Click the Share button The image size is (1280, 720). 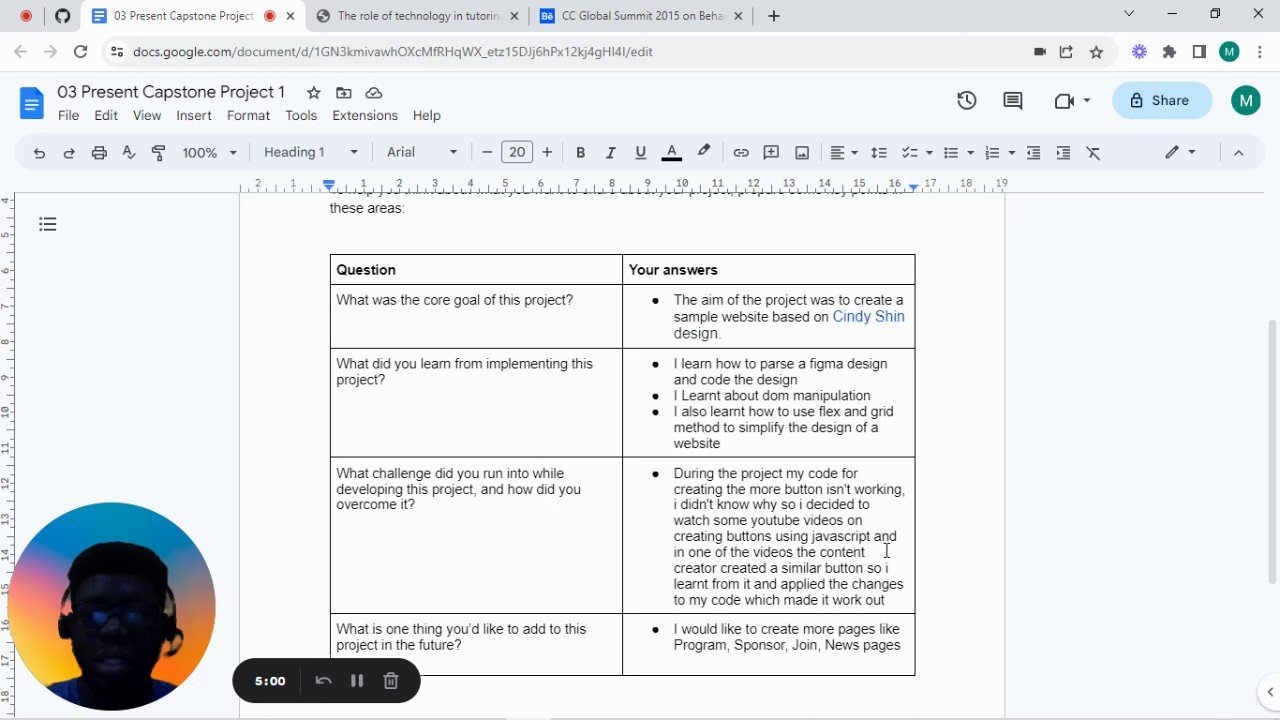(x=1162, y=100)
